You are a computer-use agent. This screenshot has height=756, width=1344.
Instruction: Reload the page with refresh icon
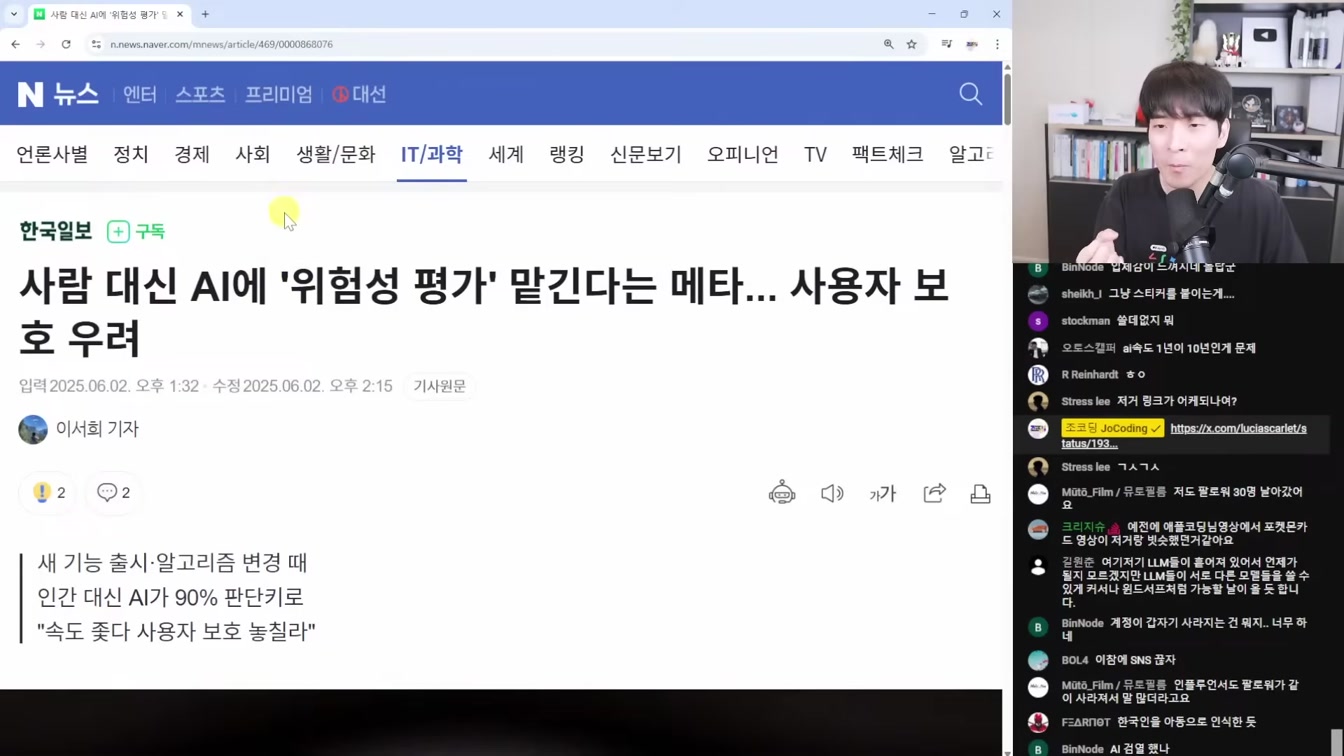point(66,44)
